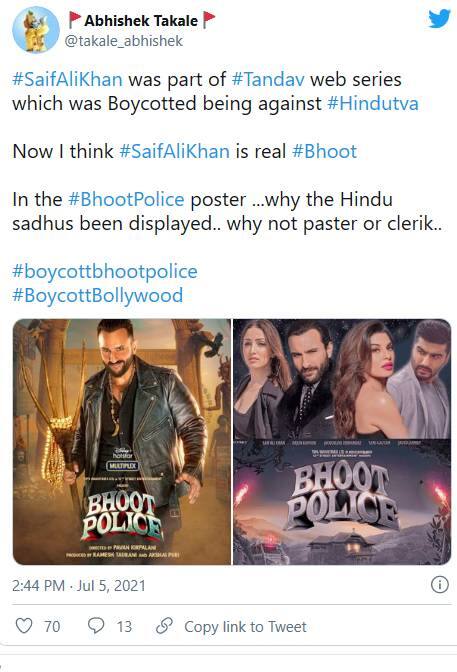Click the chain link copy icon

click(x=164, y=626)
